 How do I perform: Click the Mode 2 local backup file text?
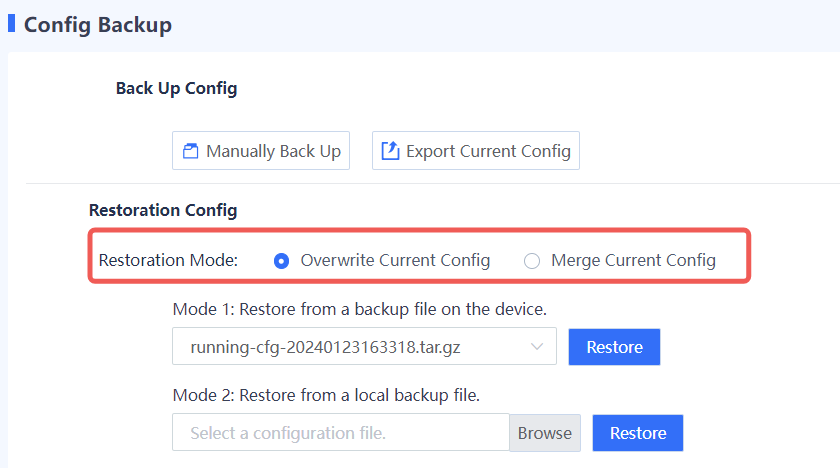tap(326, 395)
